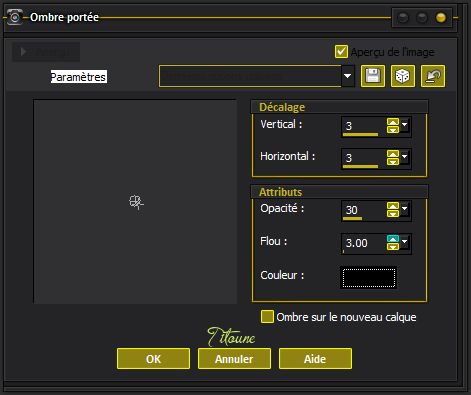Click the Annuler button

click(234, 359)
